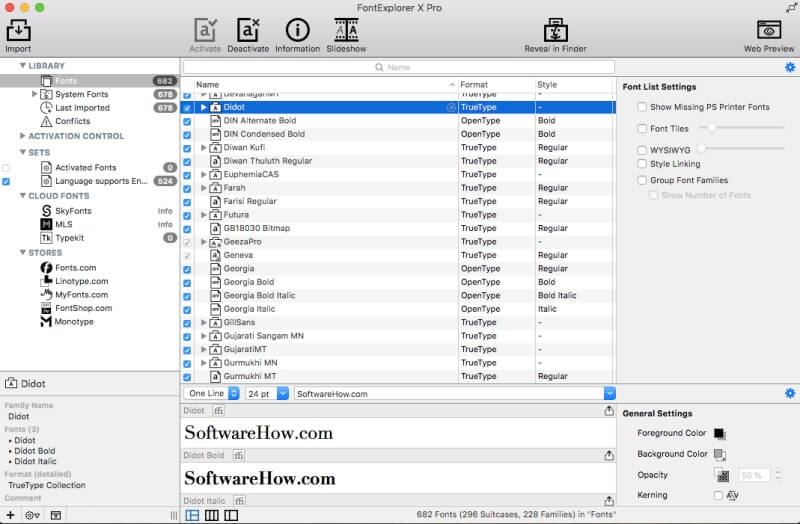Screen dimensions: 800x524
Task: Click the new smart set icon at bottom left
Action: [56, 515]
